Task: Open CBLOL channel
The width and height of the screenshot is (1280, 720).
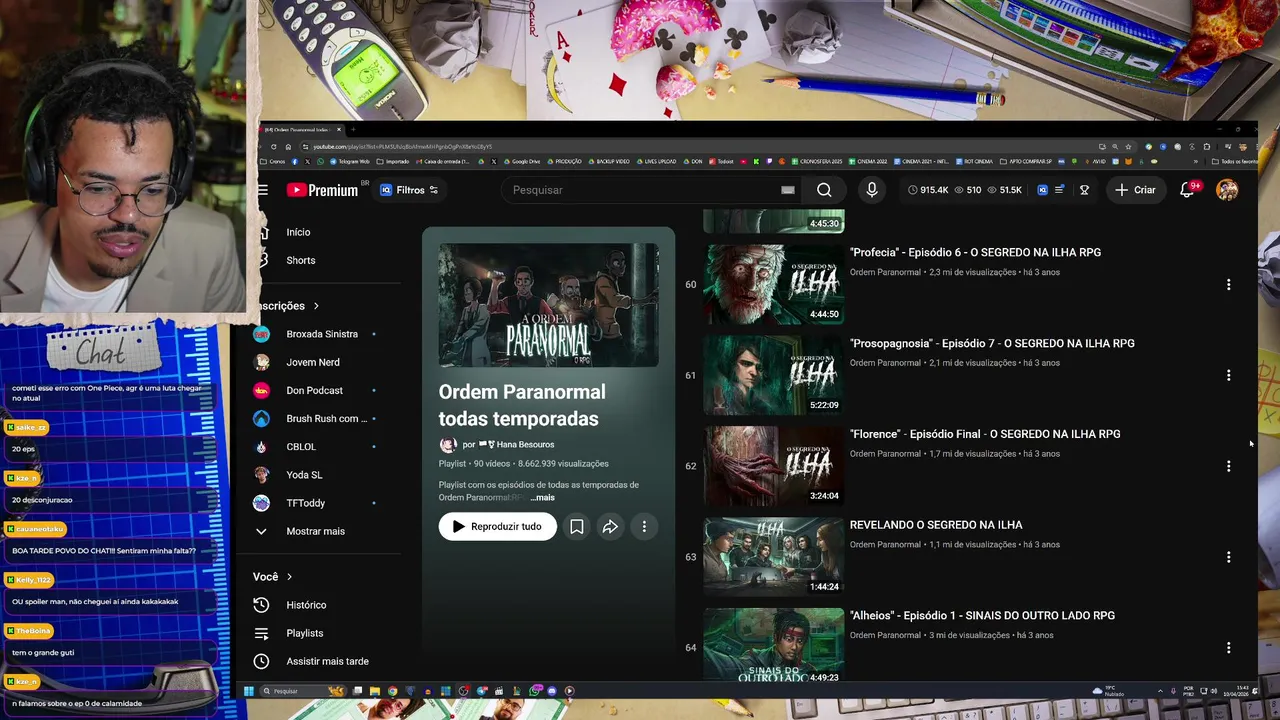Action: [300, 447]
